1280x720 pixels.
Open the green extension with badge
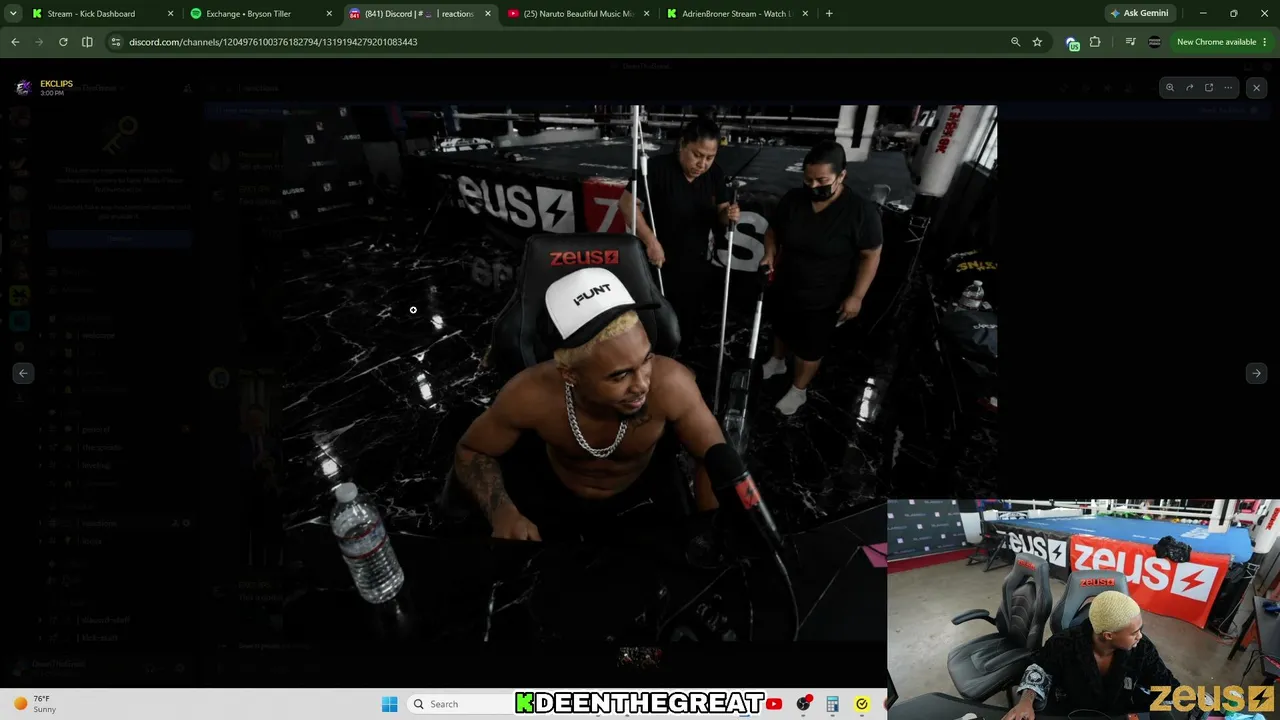pyautogui.click(x=1072, y=42)
